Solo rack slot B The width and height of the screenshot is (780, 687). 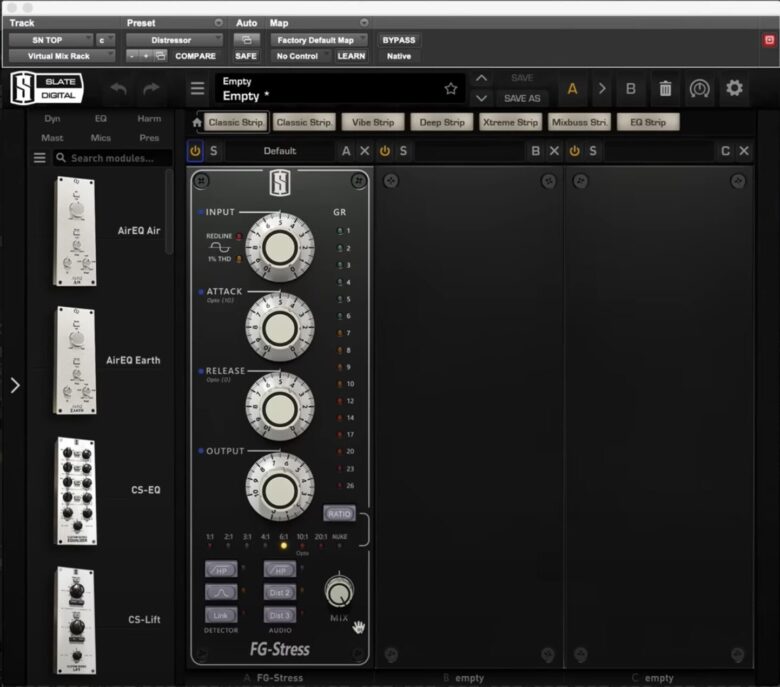pos(403,151)
